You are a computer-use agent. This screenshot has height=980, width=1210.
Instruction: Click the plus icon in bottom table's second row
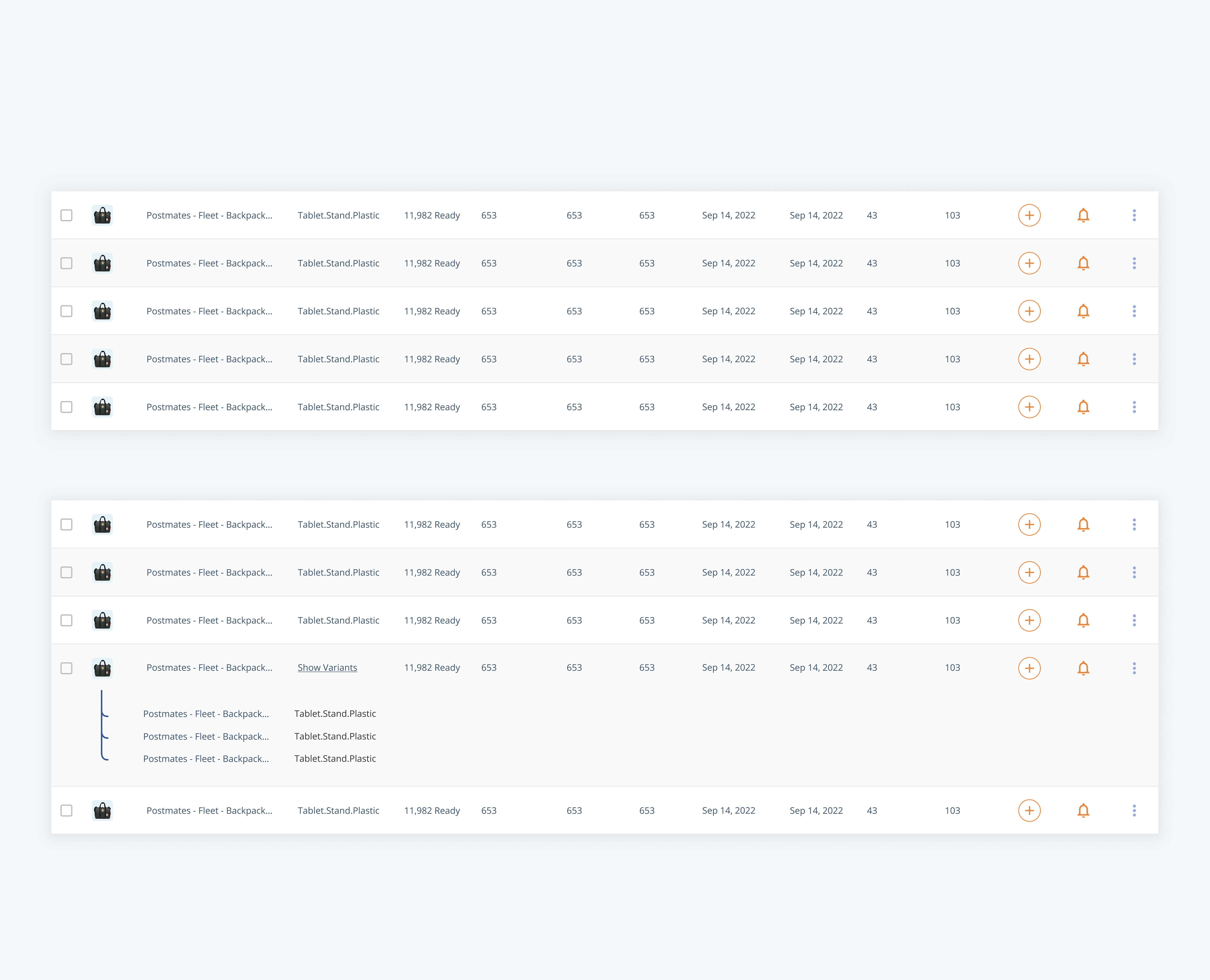[1029, 572]
